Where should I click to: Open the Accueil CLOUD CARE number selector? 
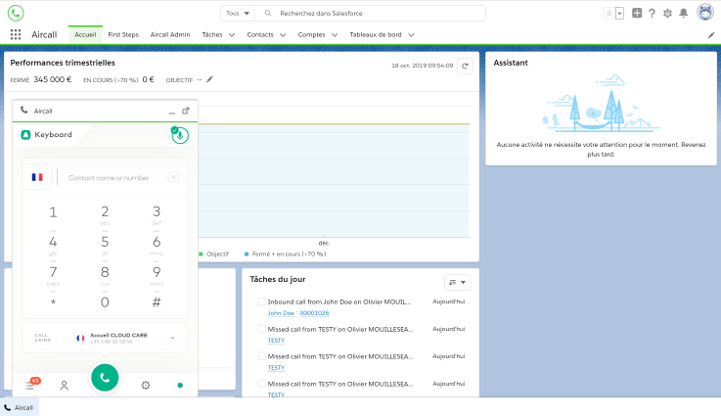[x=105, y=338]
